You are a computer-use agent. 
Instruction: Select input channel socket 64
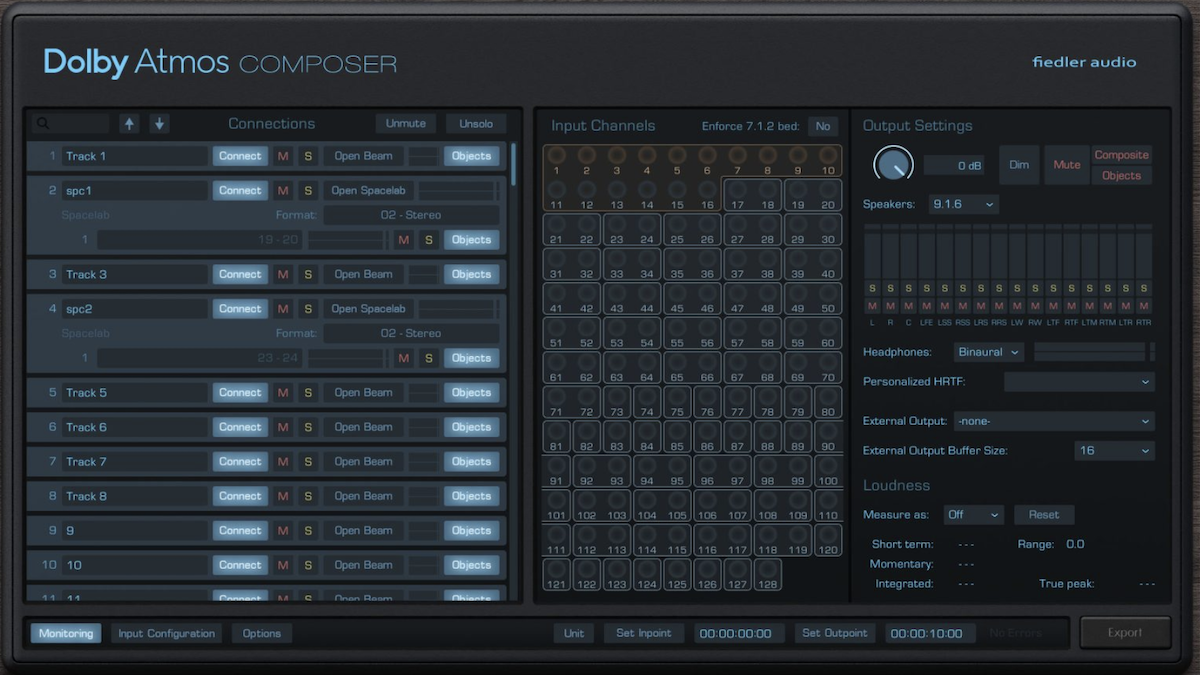(647, 363)
